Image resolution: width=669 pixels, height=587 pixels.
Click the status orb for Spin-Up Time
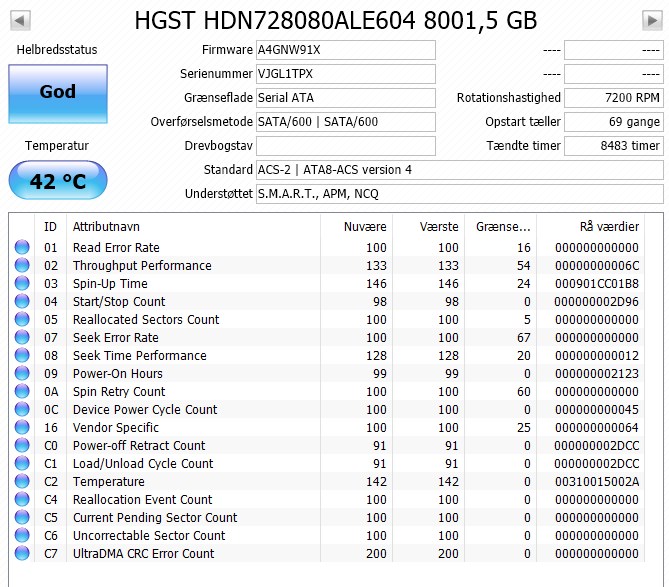(22, 283)
